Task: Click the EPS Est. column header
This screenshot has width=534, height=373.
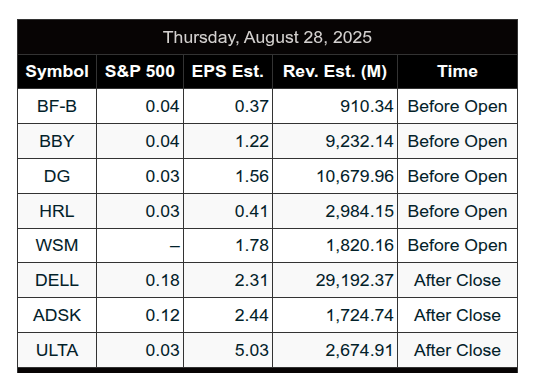Action: [228, 72]
